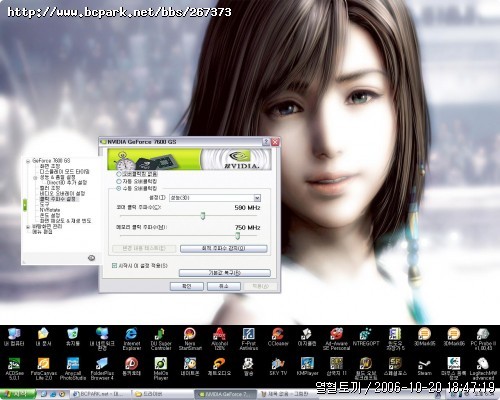Click the core clock frequency slider thumb
The width and height of the screenshot is (500, 400).
203,216
